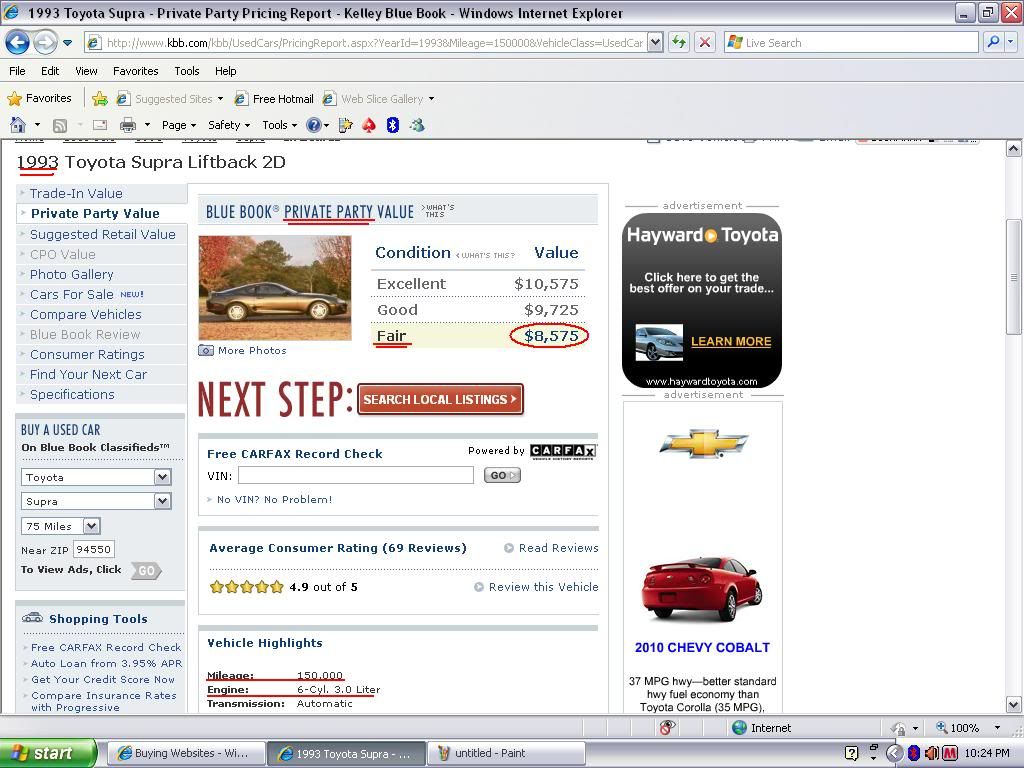Click the RSS feeds icon
The width and height of the screenshot is (1024, 768).
(60, 125)
